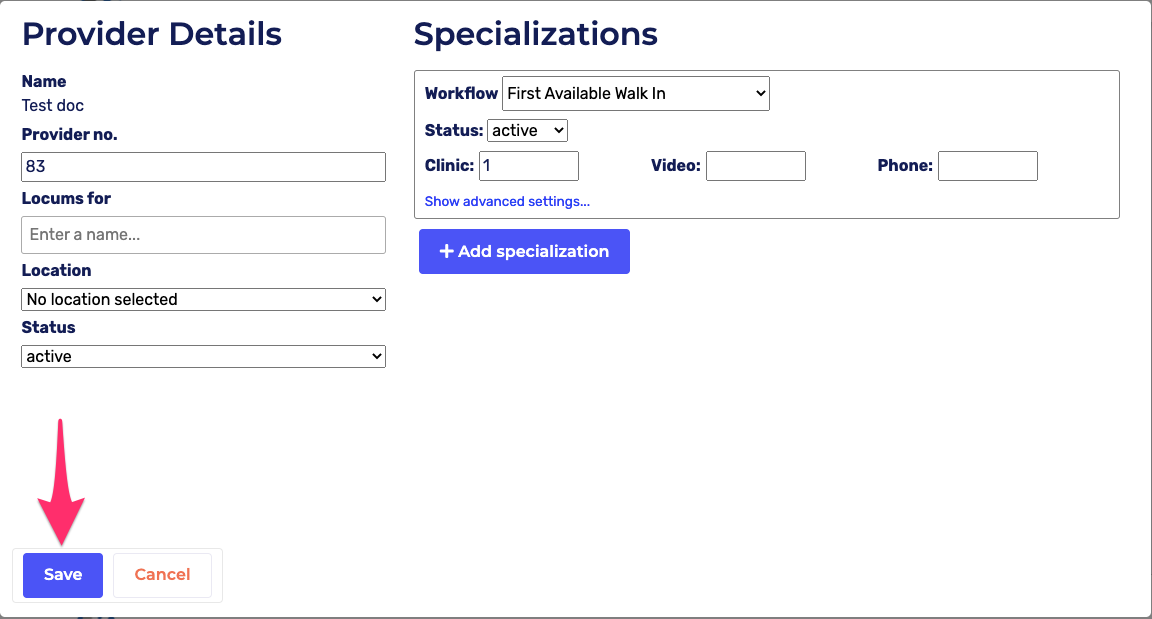Screen dimensions: 1152x619
Task: Expand the specialization Status dropdown
Action: 527,130
